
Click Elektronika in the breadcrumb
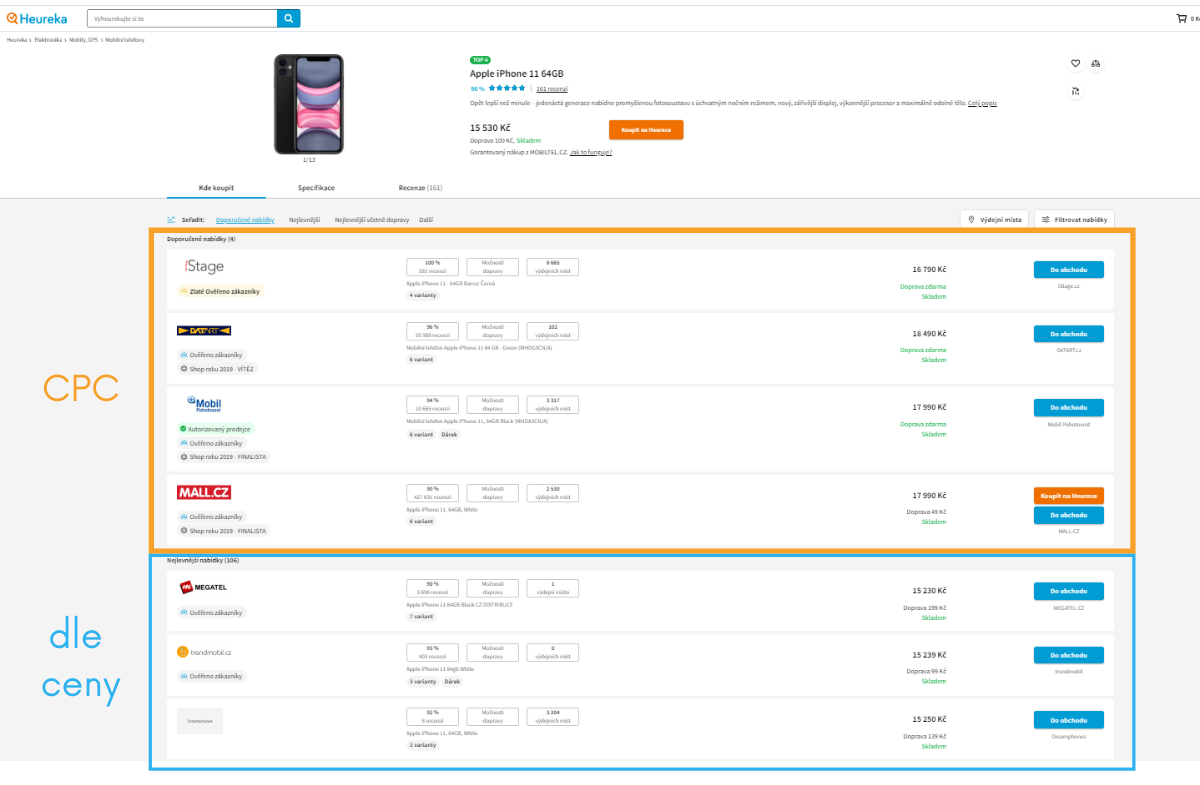click(47, 40)
